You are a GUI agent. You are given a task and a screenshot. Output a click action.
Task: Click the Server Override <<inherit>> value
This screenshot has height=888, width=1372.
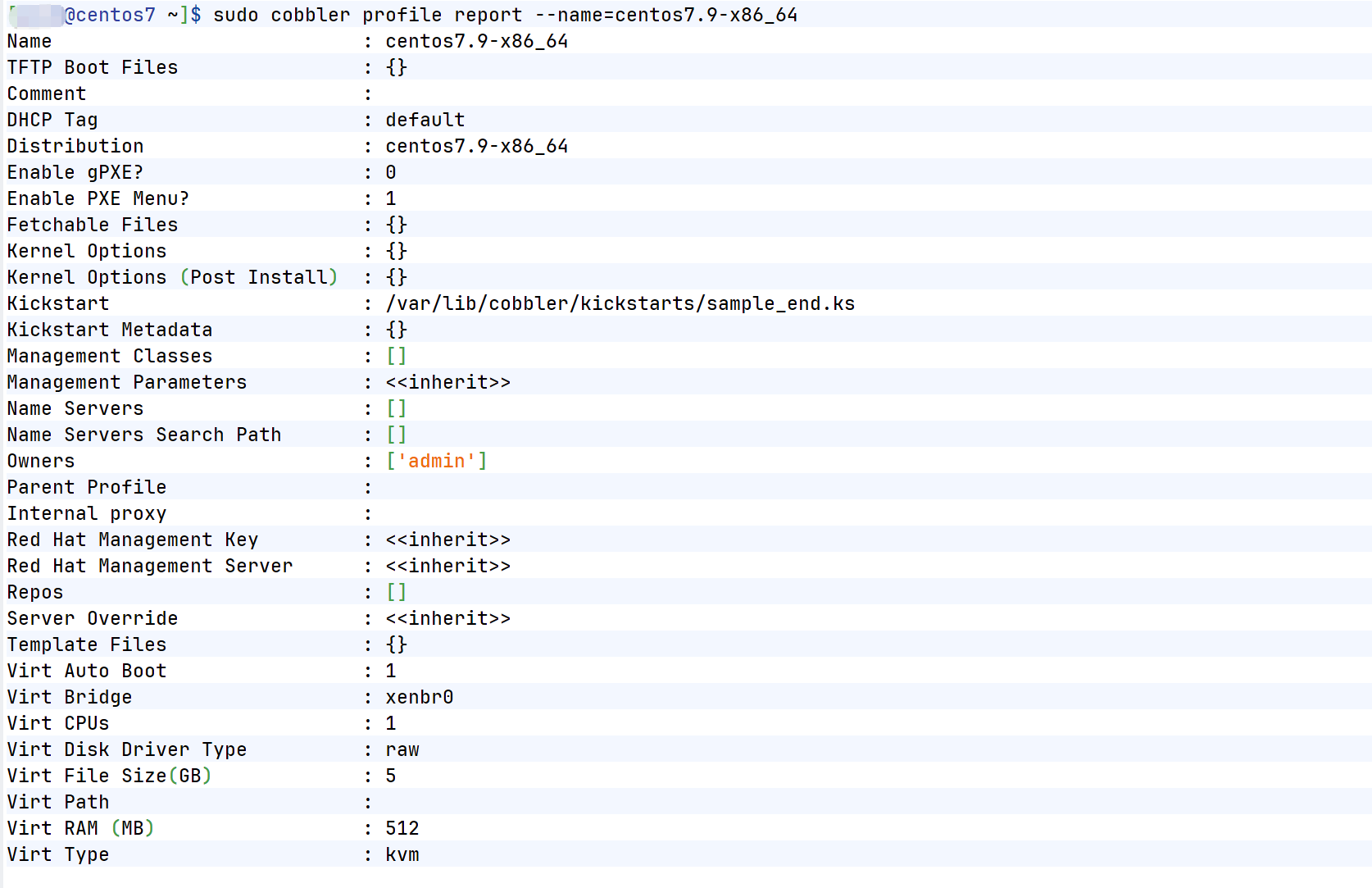[447, 618]
